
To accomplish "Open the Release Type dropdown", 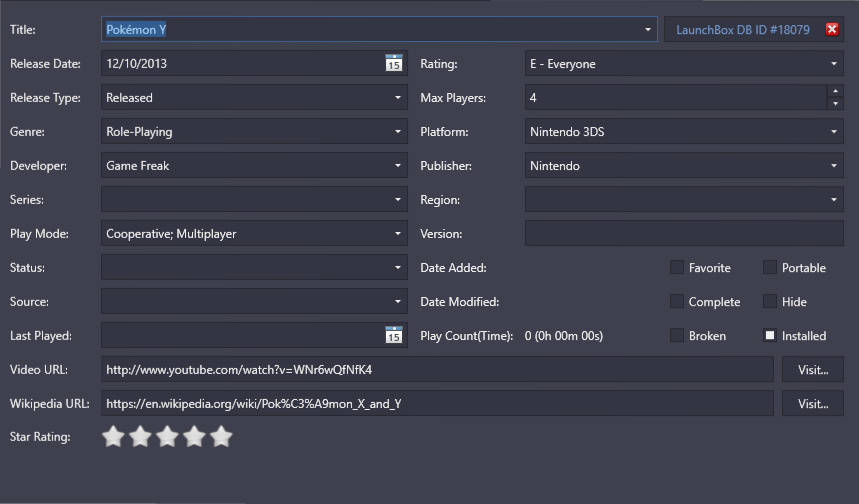I will point(398,98).
